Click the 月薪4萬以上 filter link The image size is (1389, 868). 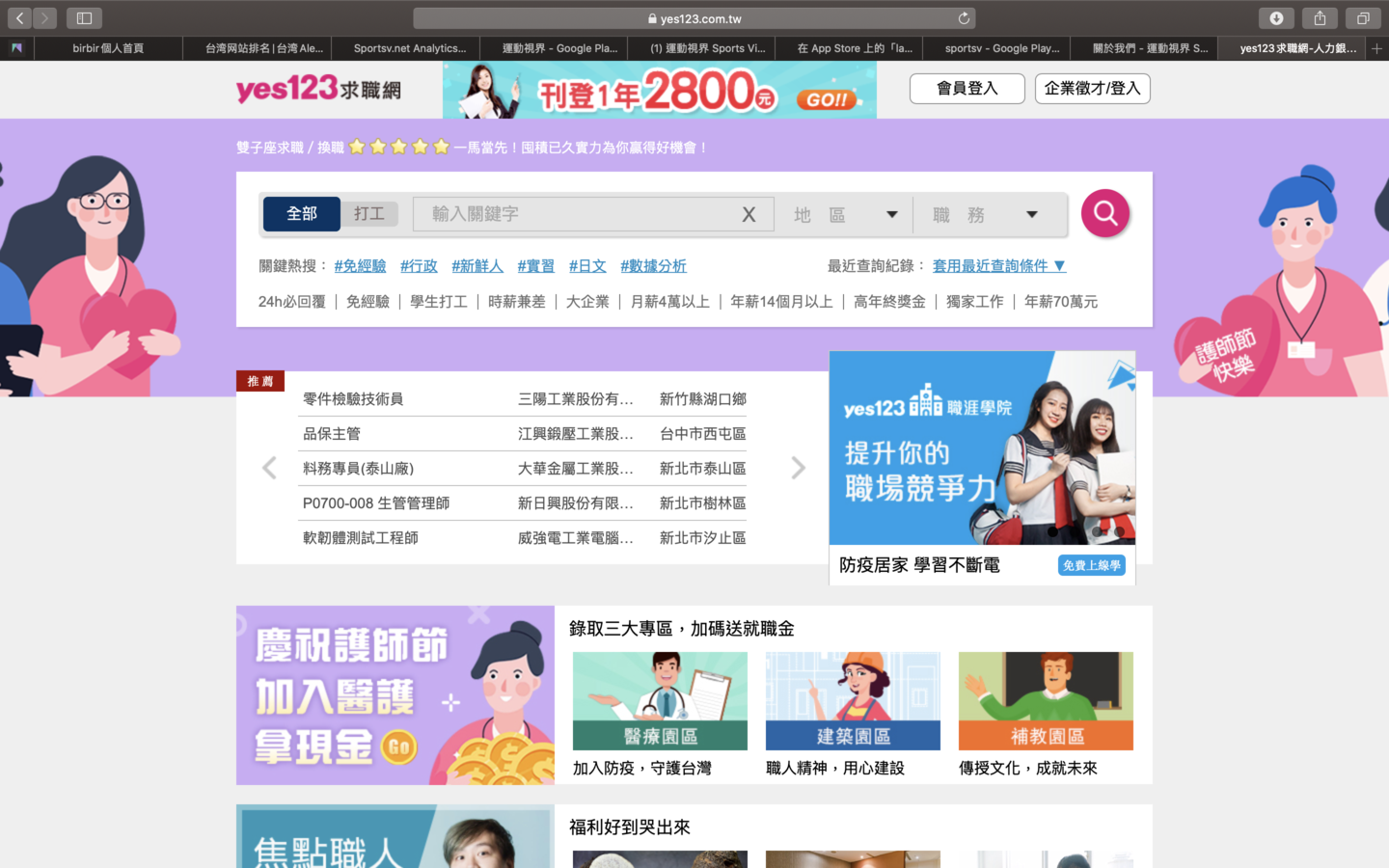pyautogui.click(x=669, y=302)
